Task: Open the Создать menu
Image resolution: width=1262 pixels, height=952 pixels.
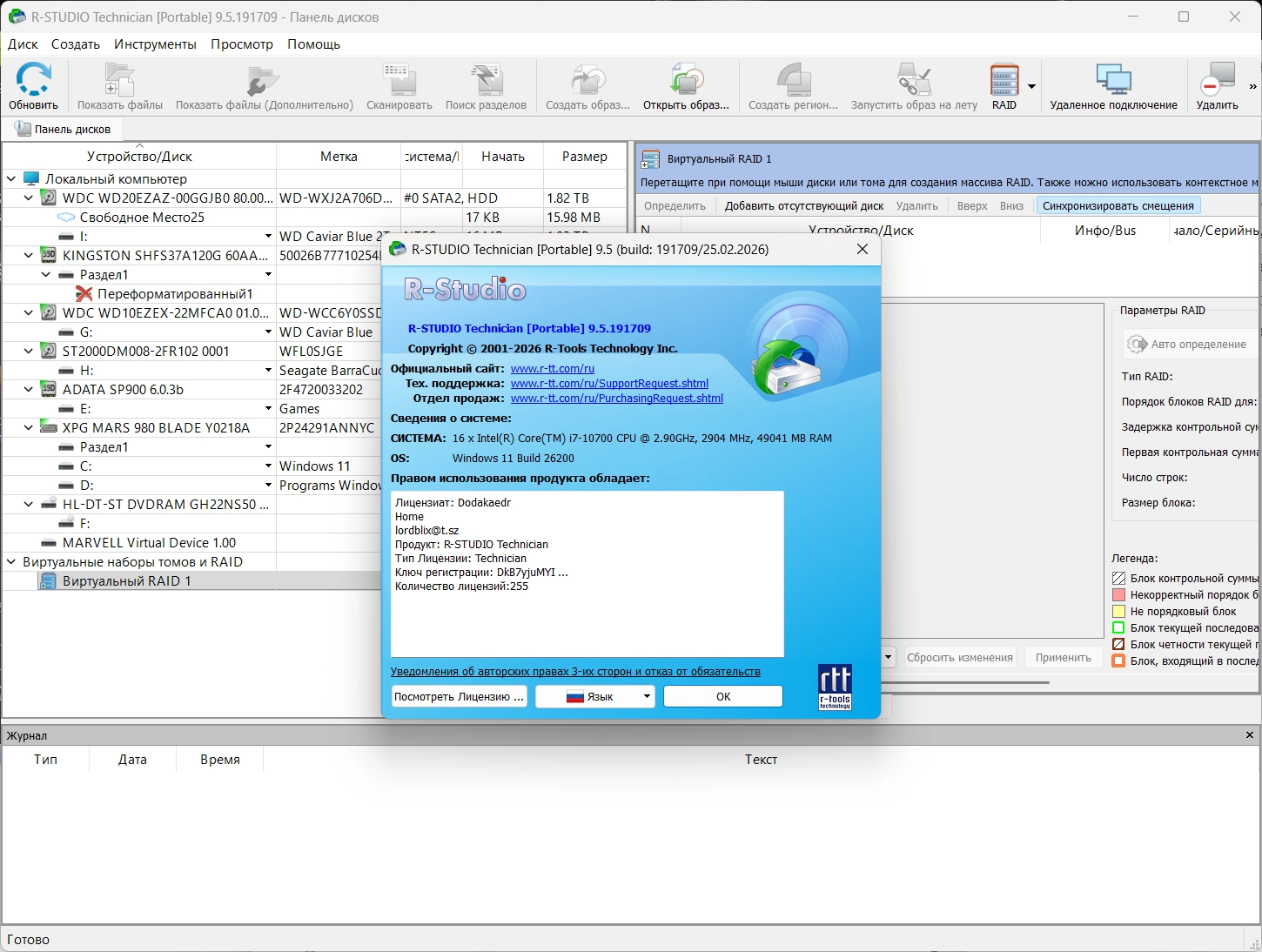Action: pos(76,44)
